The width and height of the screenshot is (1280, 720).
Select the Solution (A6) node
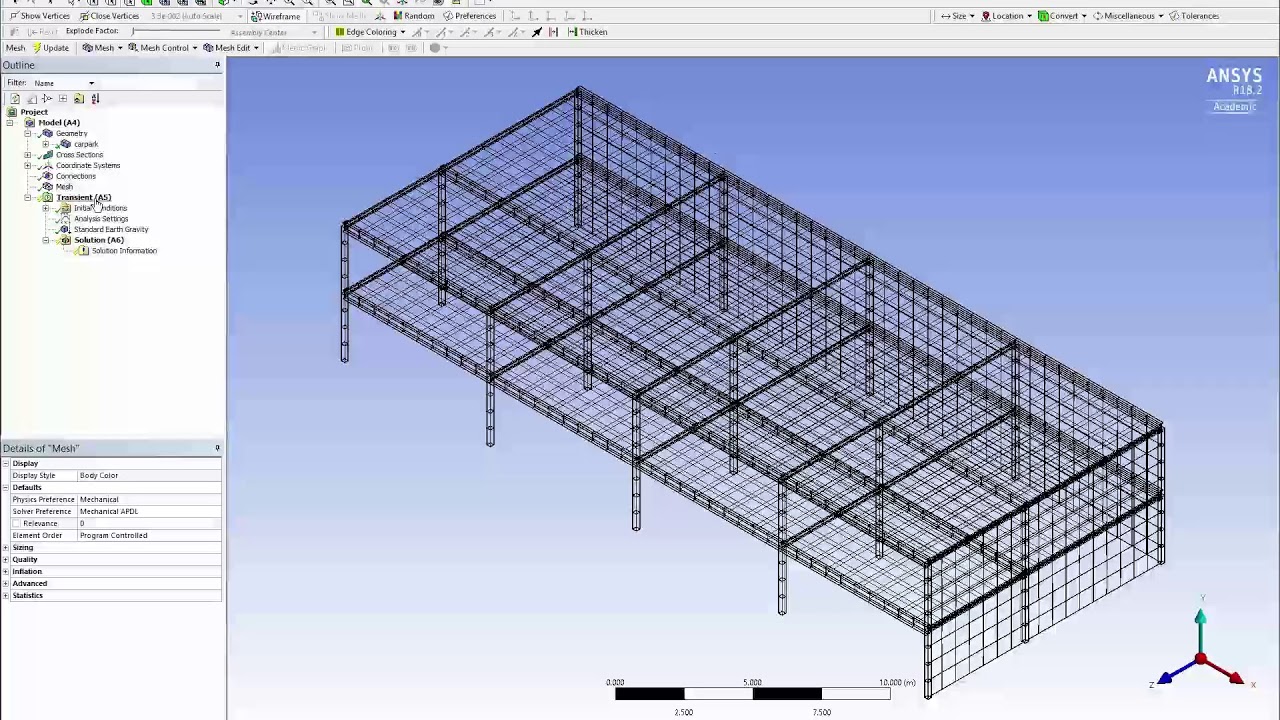[98, 240]
